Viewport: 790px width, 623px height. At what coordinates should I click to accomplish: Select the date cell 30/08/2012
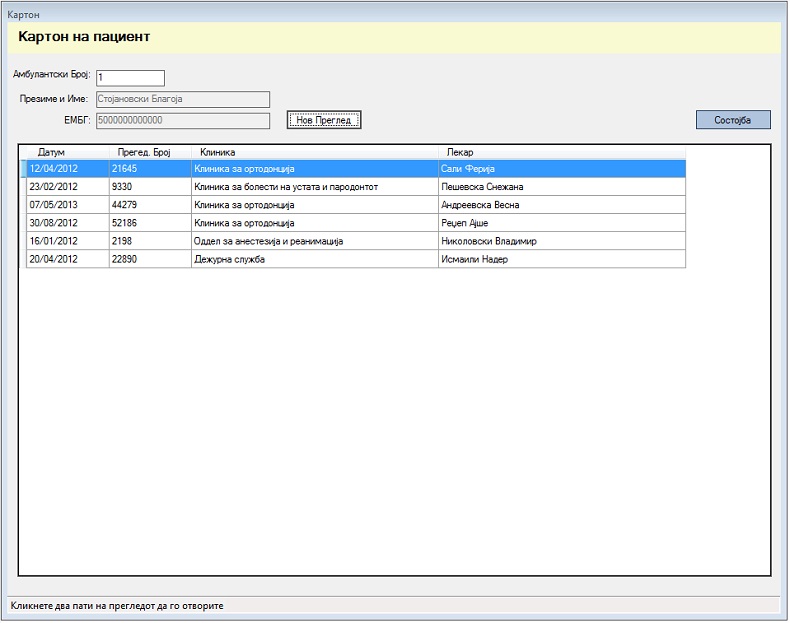[x=68, y=223]
